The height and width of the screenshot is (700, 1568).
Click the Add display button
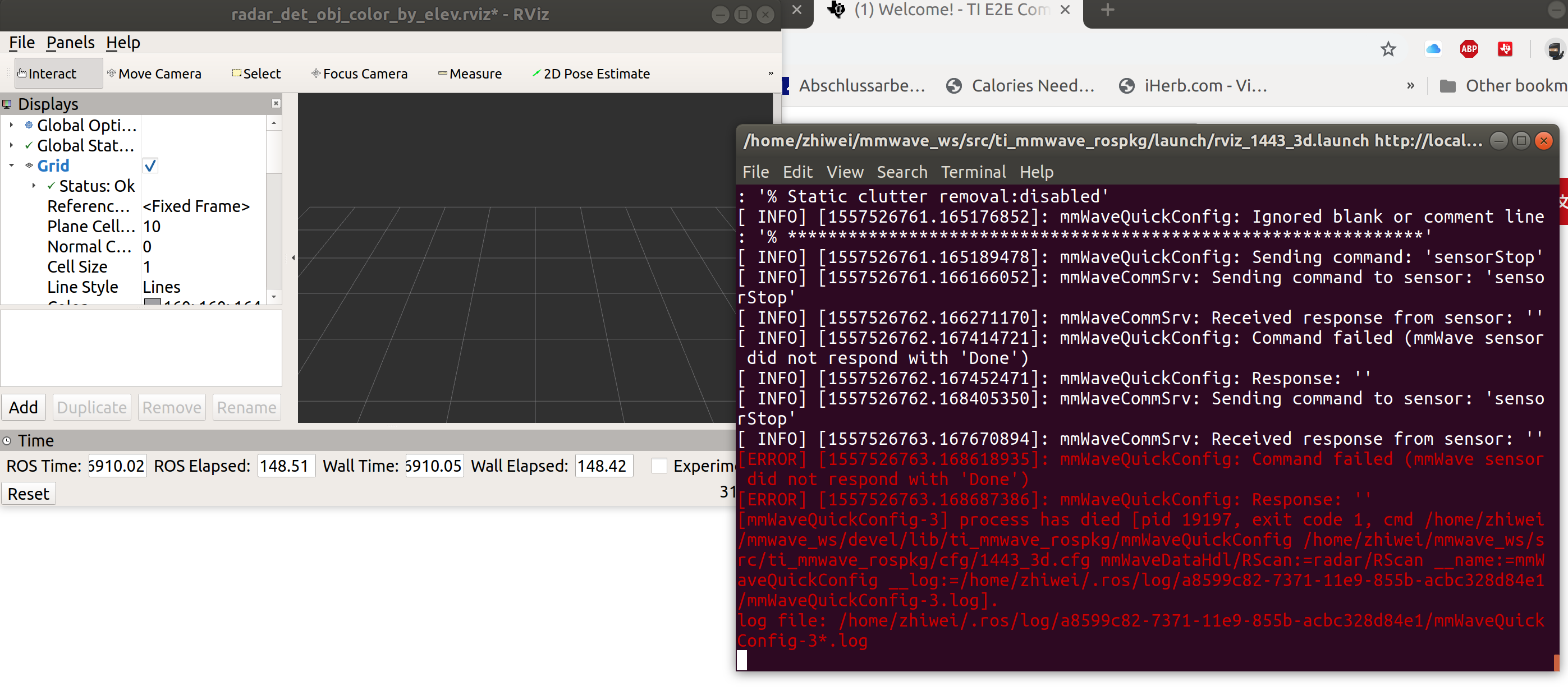pos(23,407)
